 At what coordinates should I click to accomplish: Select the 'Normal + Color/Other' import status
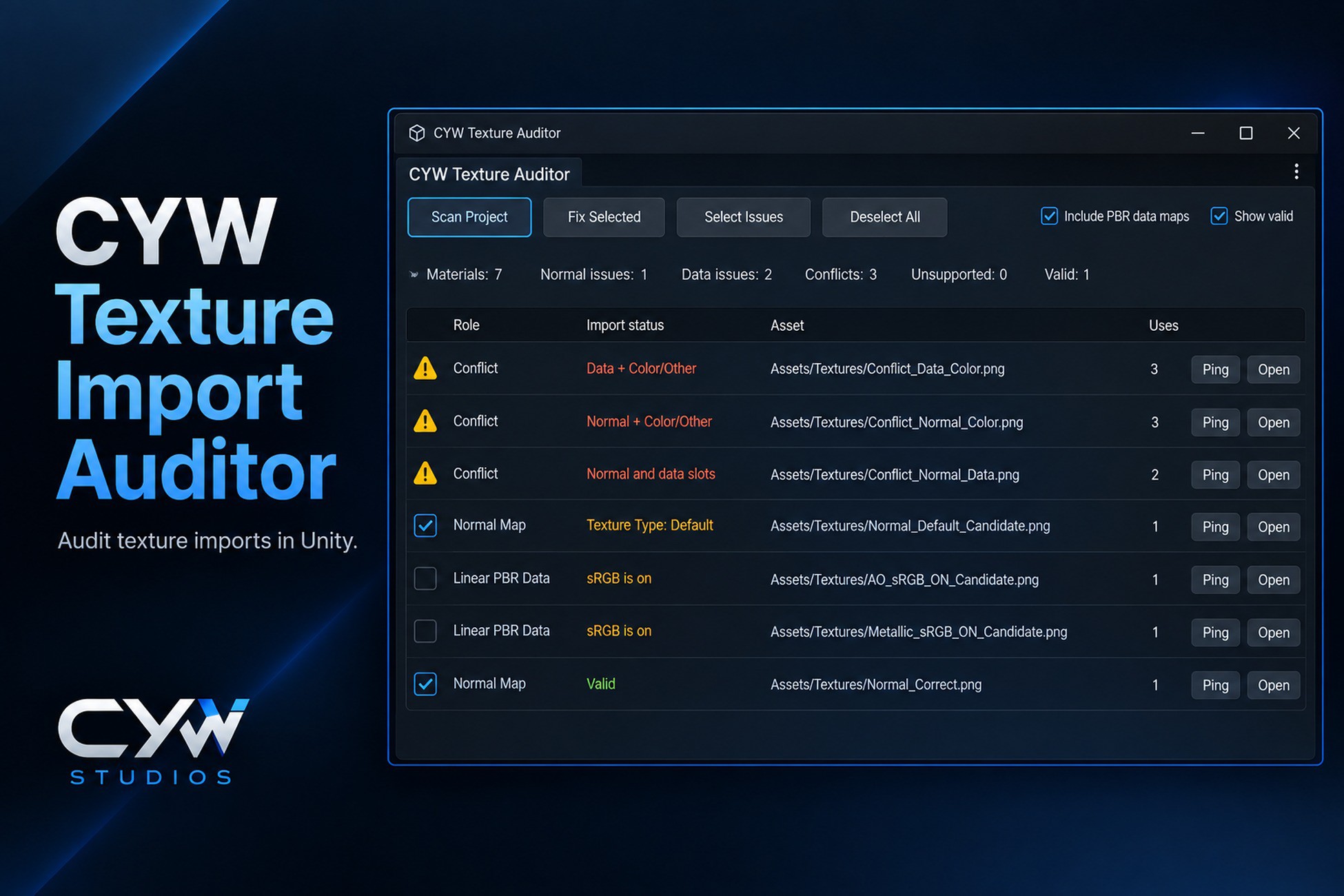coord(649,421)
